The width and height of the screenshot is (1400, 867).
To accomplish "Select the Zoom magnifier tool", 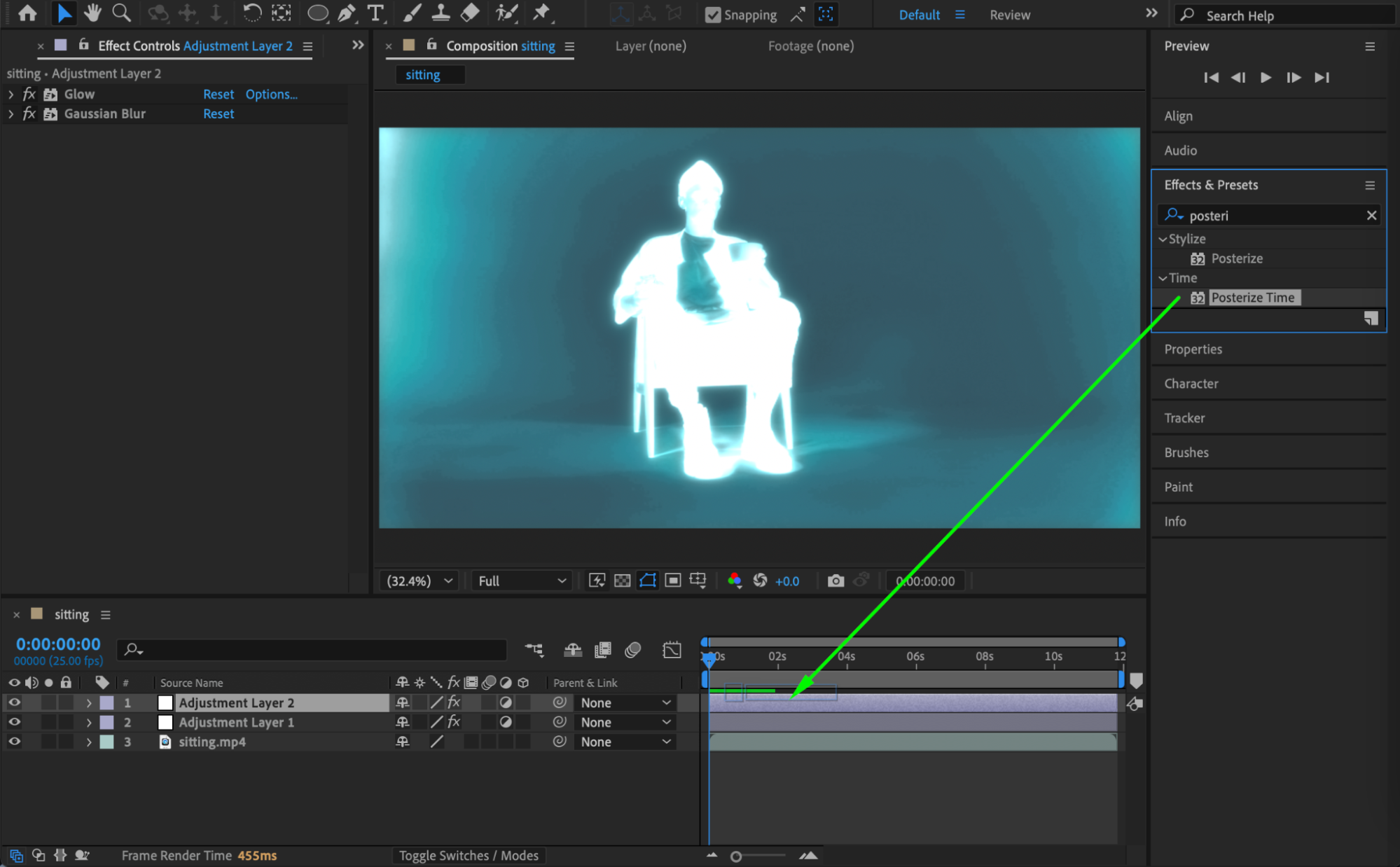I will [x=121, y=13].
